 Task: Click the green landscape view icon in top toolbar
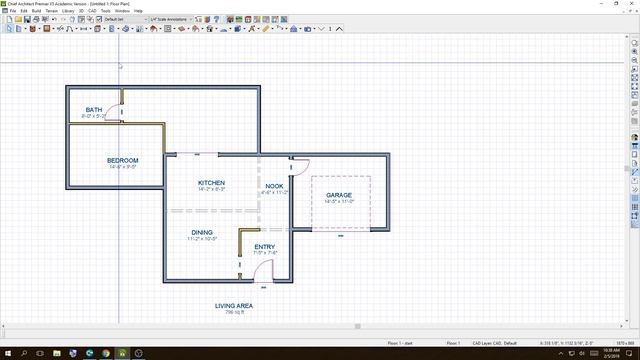tap(239, 19)
